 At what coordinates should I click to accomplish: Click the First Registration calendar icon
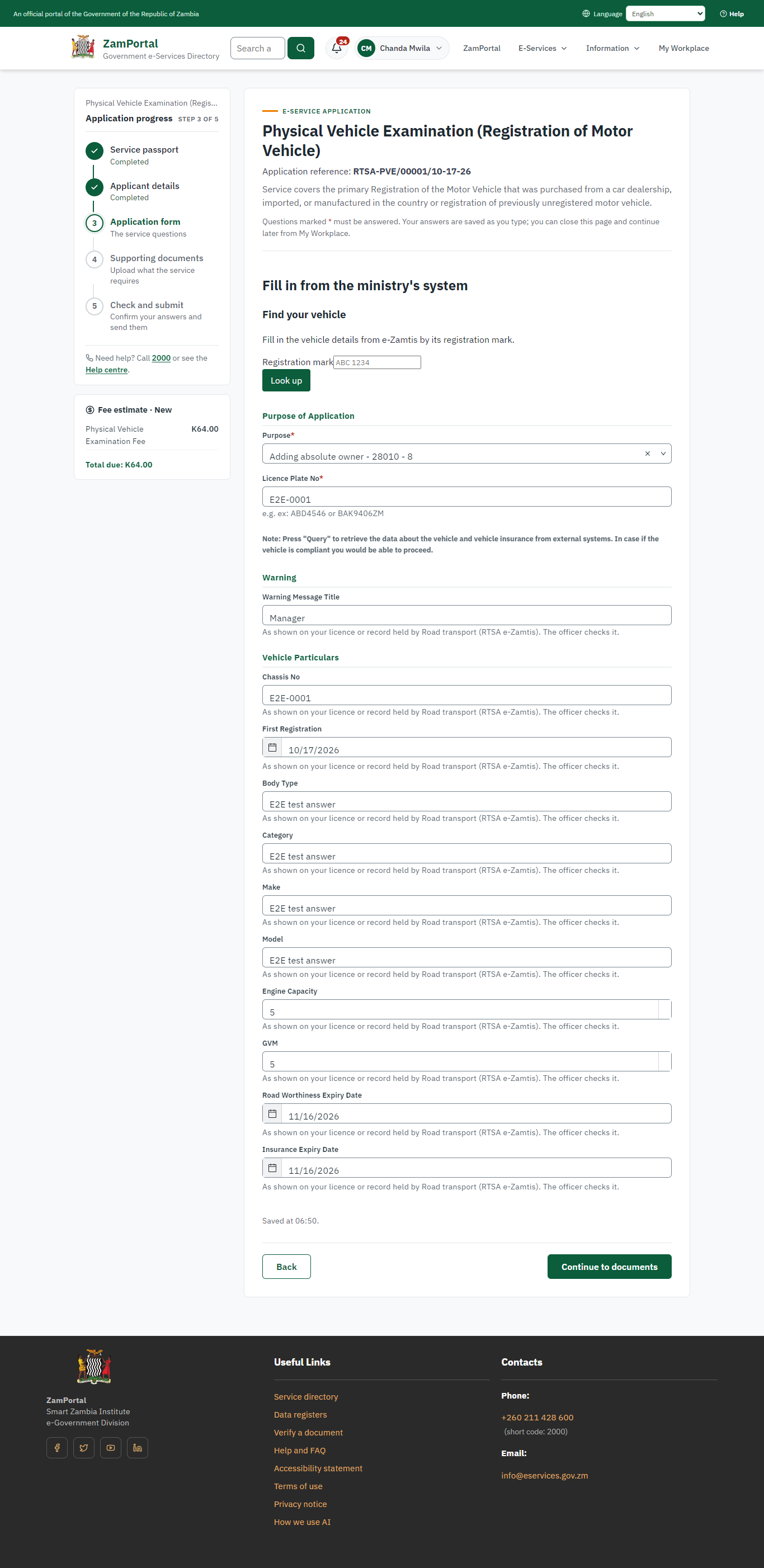(272, 747)
